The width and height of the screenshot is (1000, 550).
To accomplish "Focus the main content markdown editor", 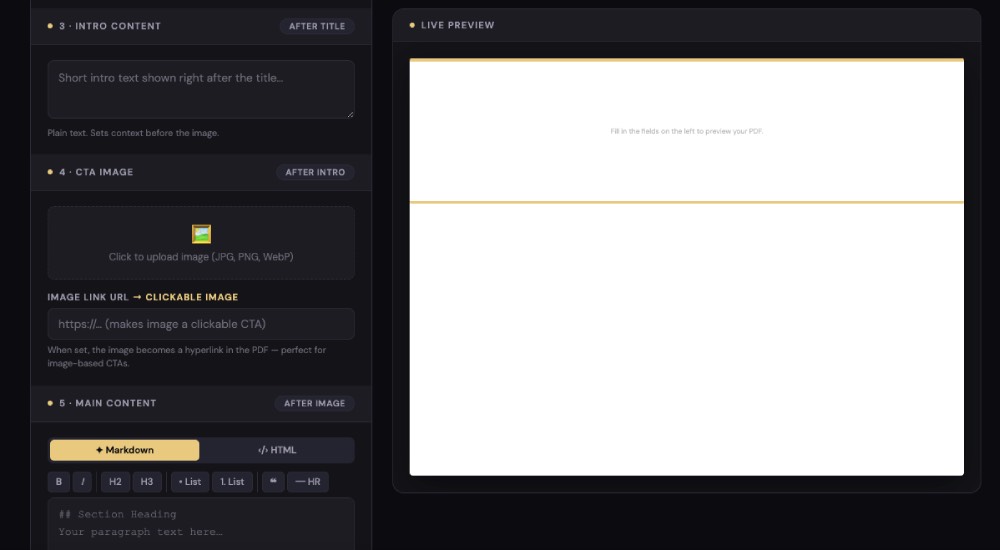I will pos(201,523).
